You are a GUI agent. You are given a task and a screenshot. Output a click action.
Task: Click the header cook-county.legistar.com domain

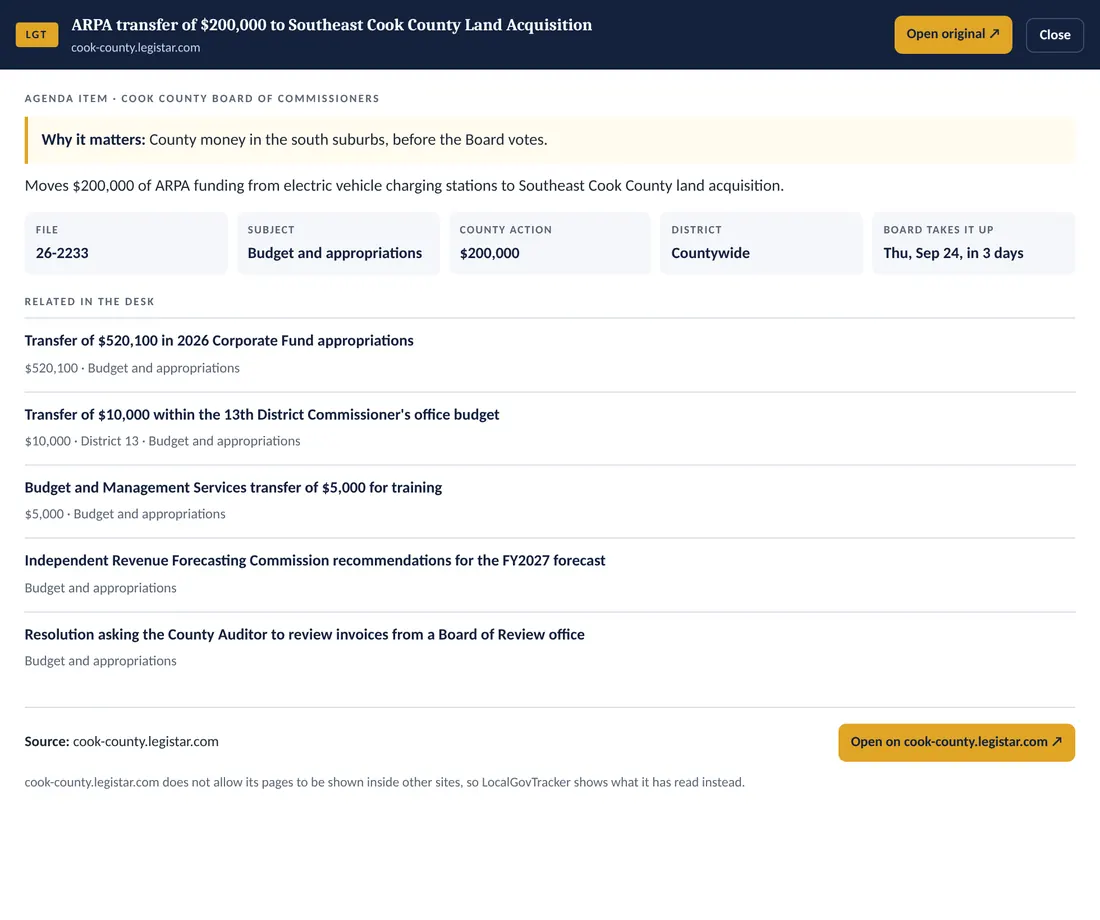[x=135, y=48]
